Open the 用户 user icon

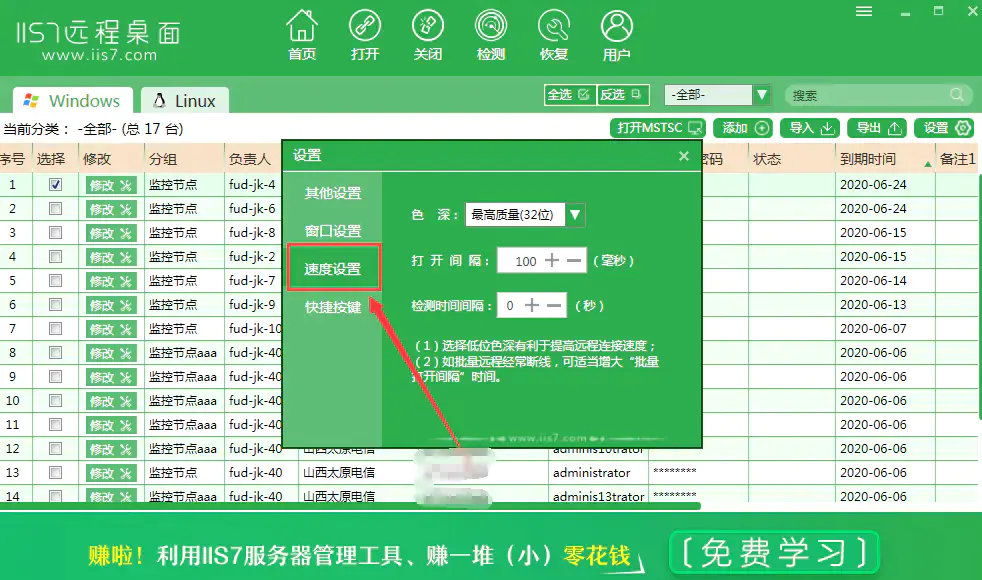tap(617, 36)
